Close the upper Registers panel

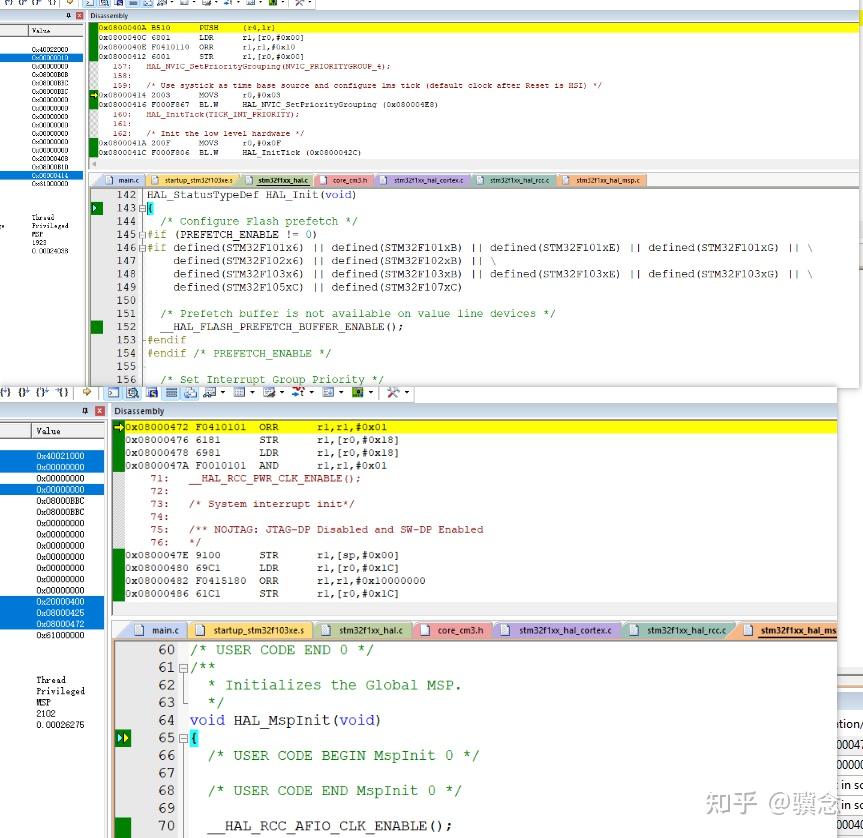coord(79,15)
